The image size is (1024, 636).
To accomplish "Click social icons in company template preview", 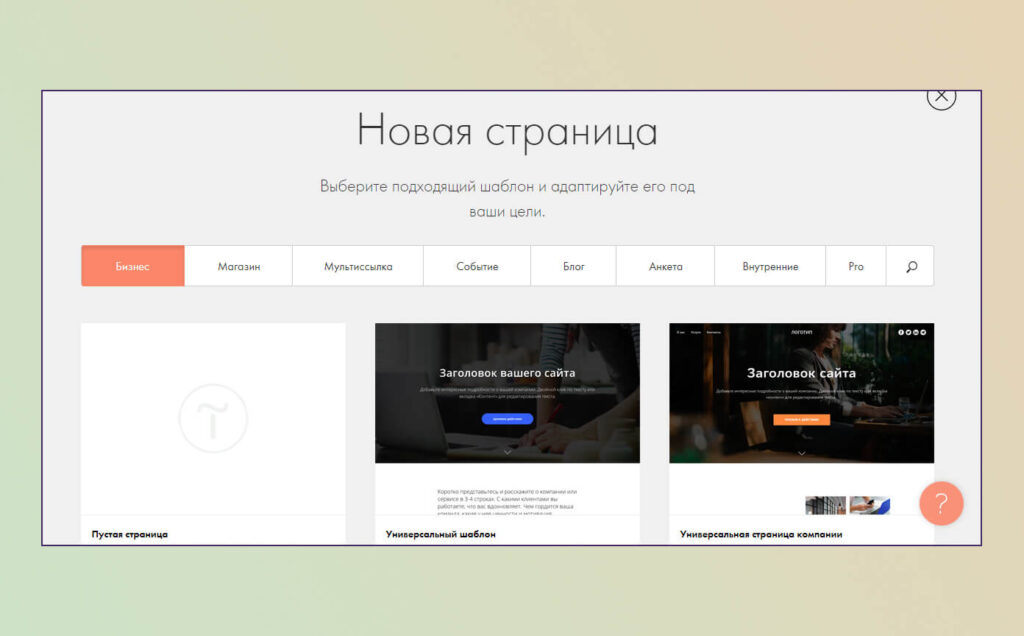I will click(912, 332).
